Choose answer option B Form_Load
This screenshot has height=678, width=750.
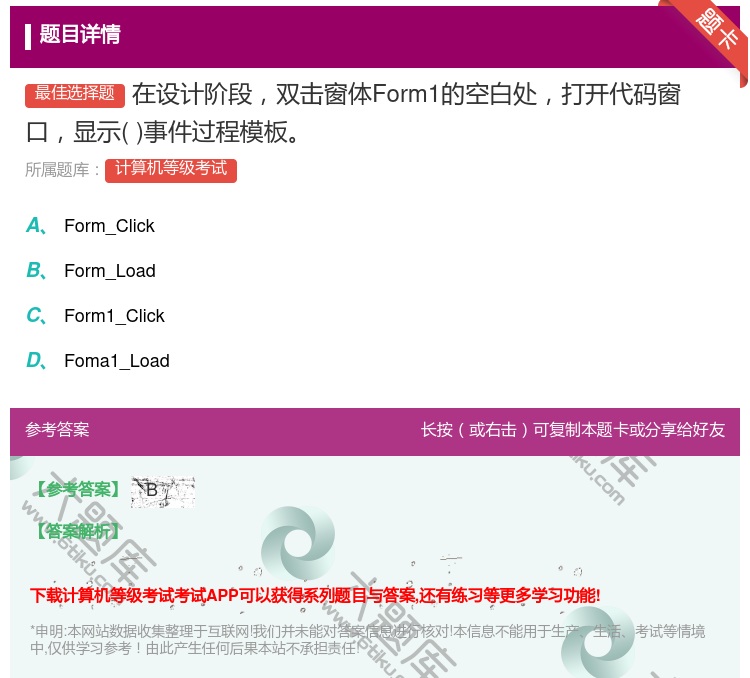click(x=91, y=271)
